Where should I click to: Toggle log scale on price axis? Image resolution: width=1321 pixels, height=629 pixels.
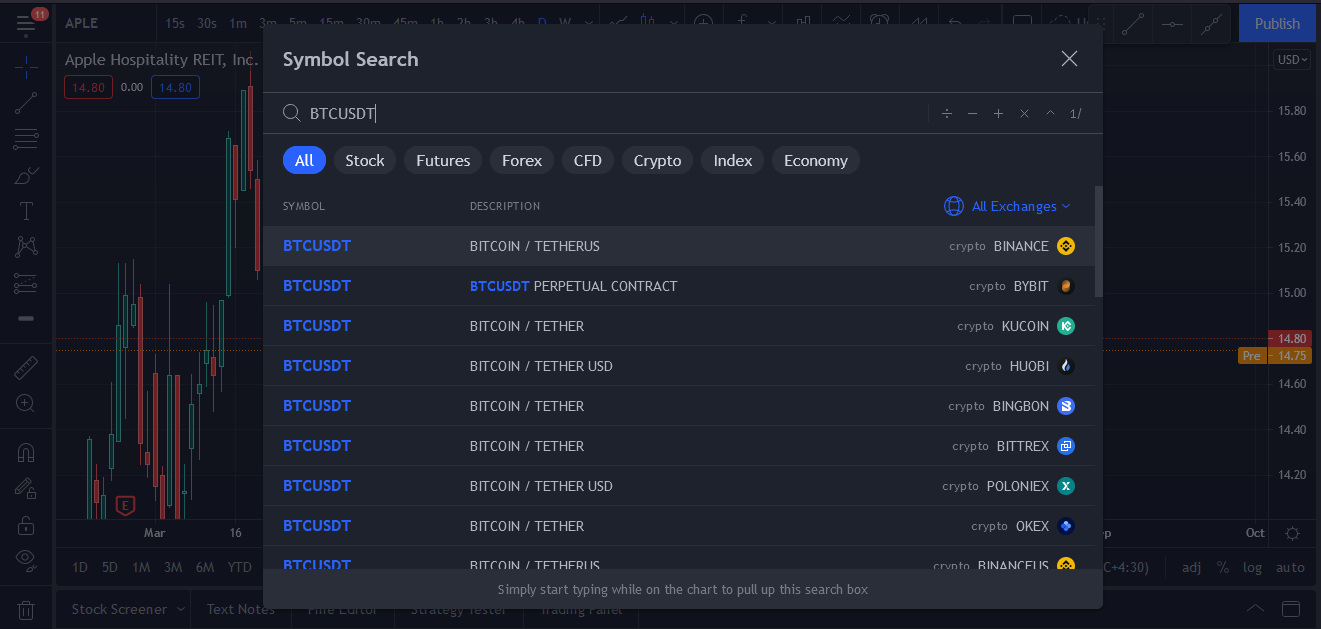(x=1252, y=567)
